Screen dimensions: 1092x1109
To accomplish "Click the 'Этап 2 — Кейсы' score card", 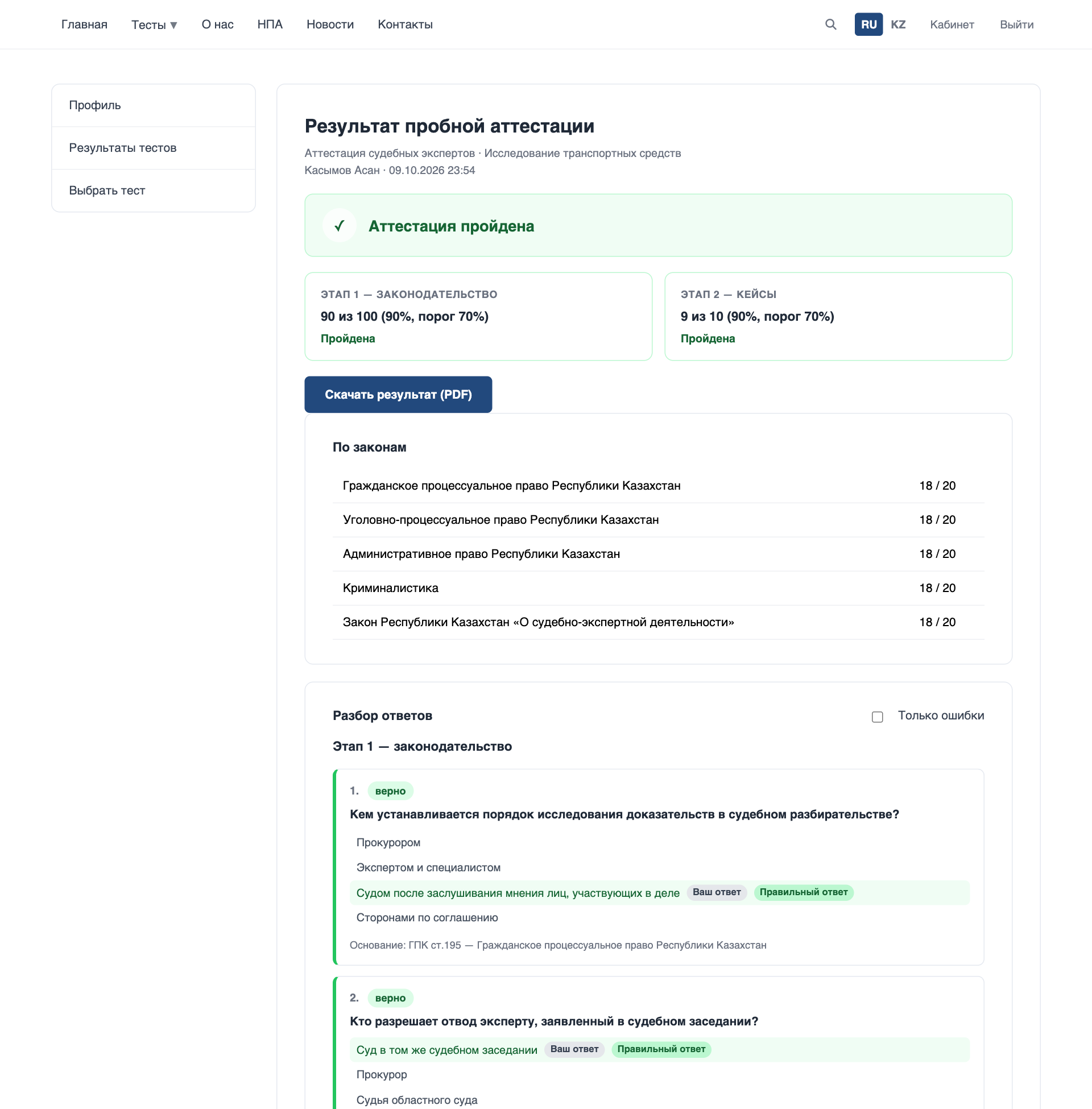I will click(838, 317).
